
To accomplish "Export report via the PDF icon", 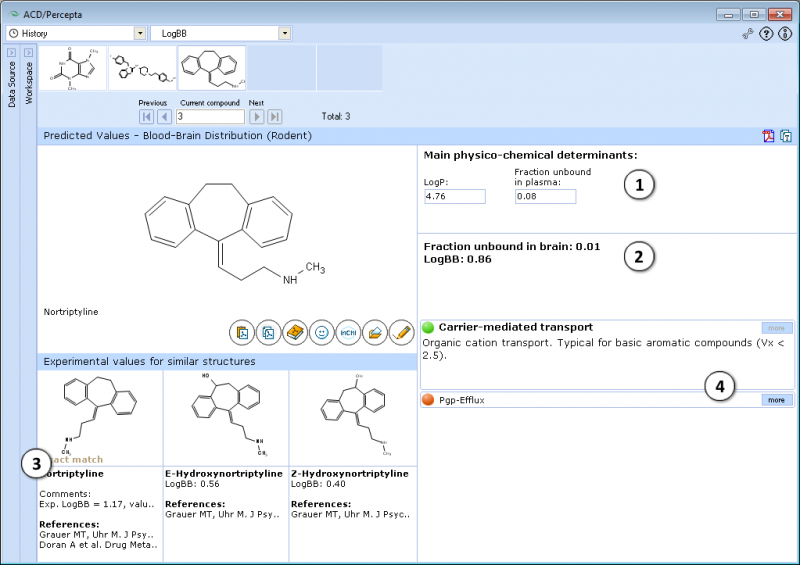I will [x=768, y=136].
